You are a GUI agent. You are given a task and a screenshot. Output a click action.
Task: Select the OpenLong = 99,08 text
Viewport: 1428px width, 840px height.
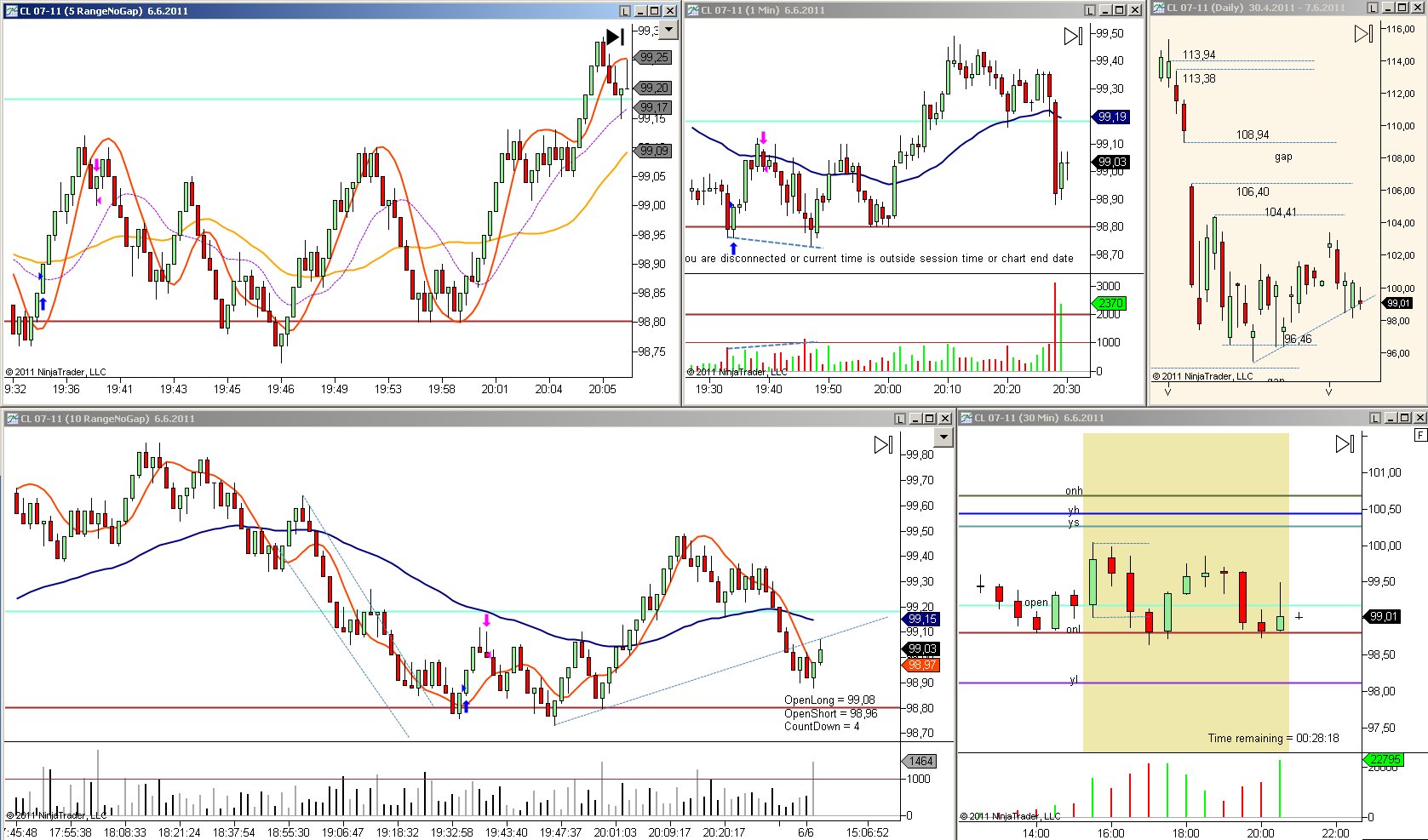coord(829,700)
